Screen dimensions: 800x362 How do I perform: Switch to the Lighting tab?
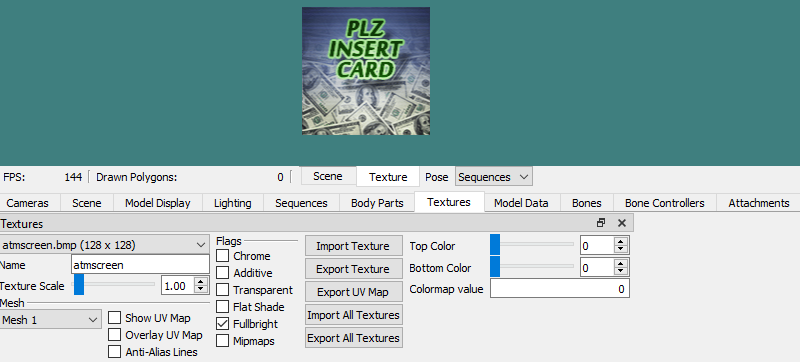click(x=233, y=203)
